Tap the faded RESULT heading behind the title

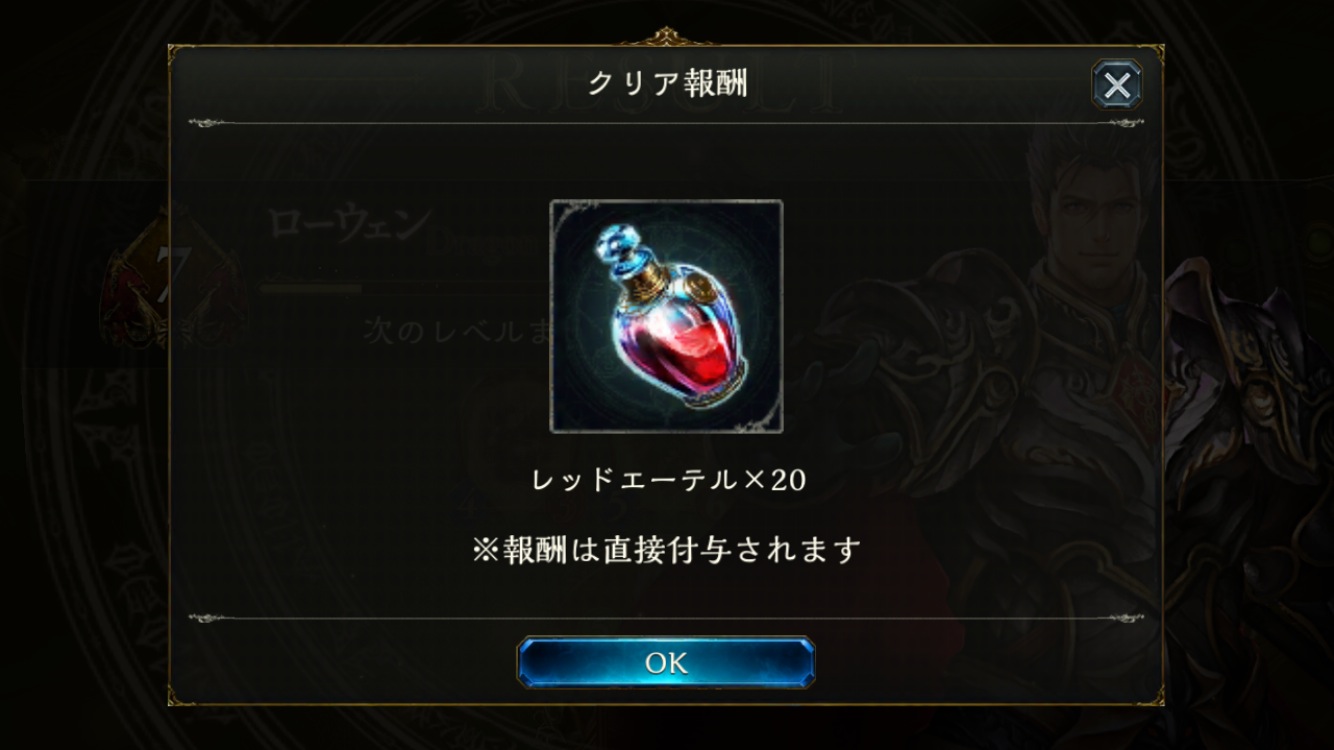pos(667,86)
